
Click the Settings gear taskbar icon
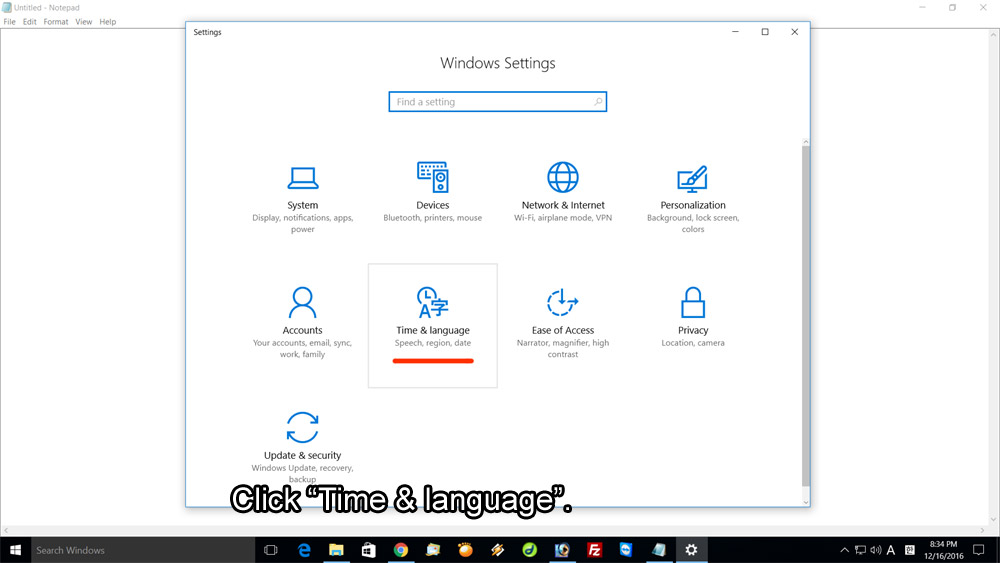(x=691, y=550)
